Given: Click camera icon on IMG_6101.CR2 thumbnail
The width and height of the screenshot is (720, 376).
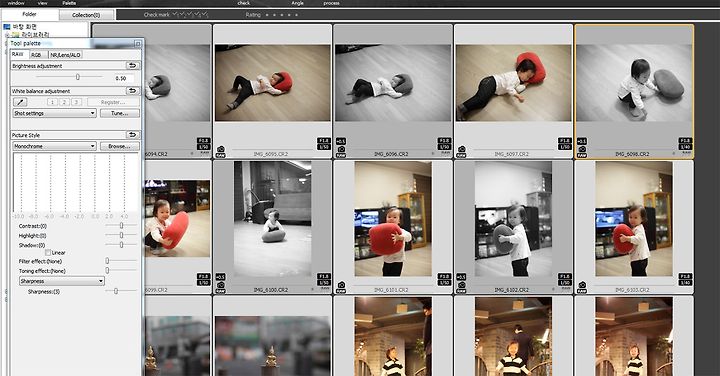Looking at the screenshot, I should click(x=341, y=286).
